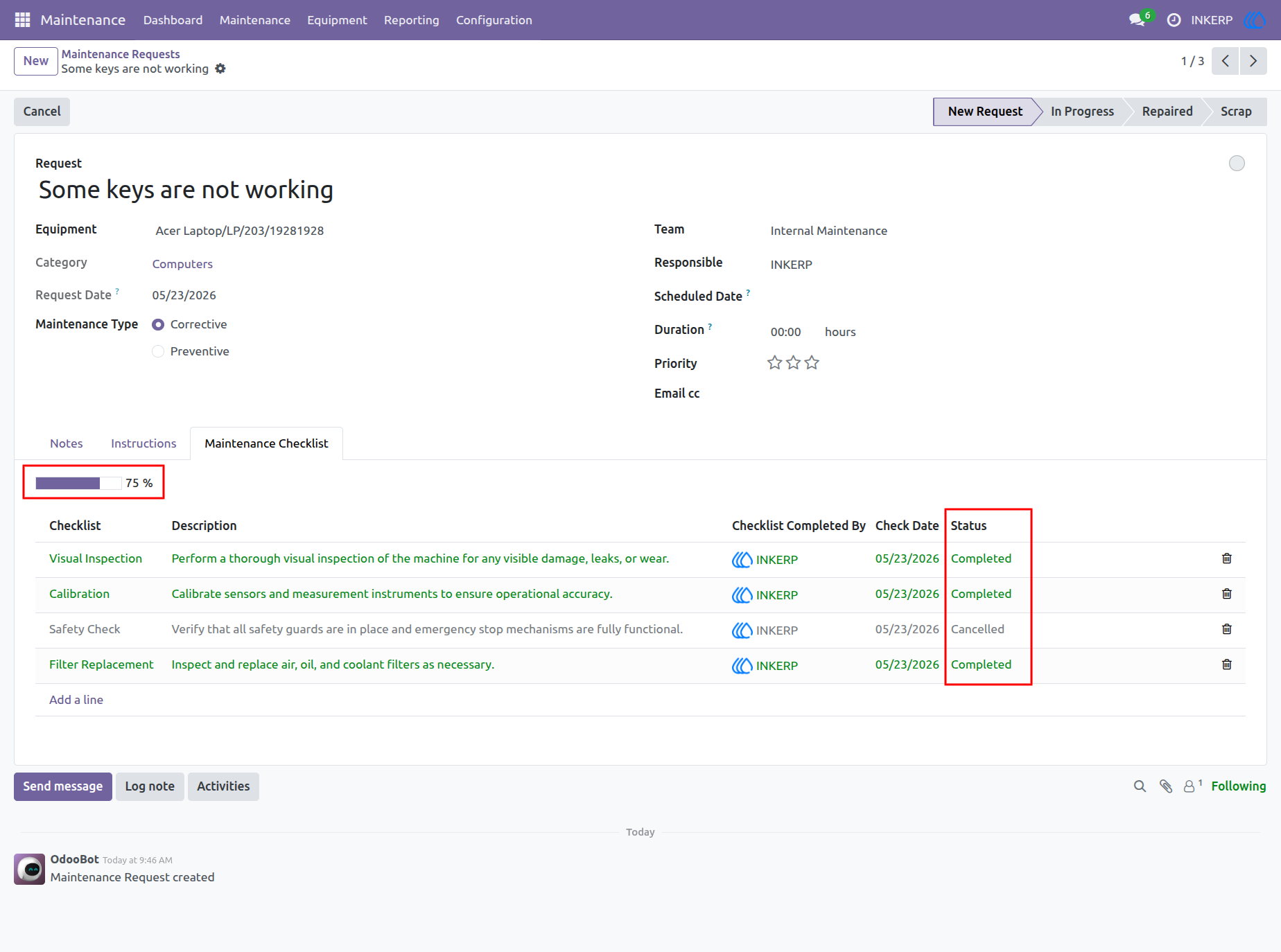The width and height of the screenshot is (1281, 952).
Task: Click the New button
Action: 36,61
